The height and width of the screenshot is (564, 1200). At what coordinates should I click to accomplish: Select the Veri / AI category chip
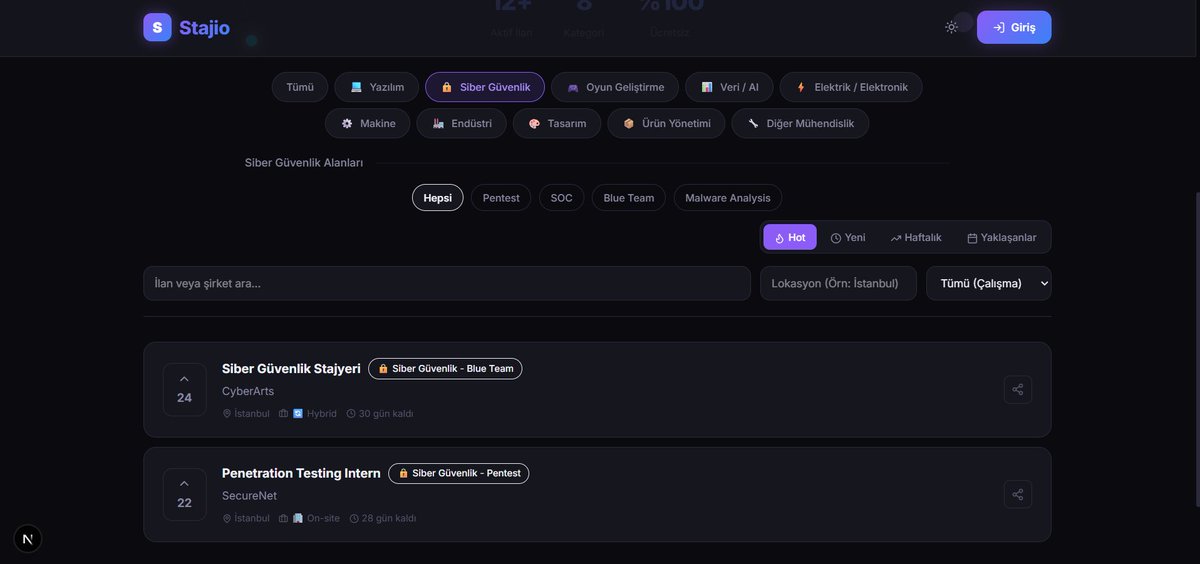click(x=729, y=87)
